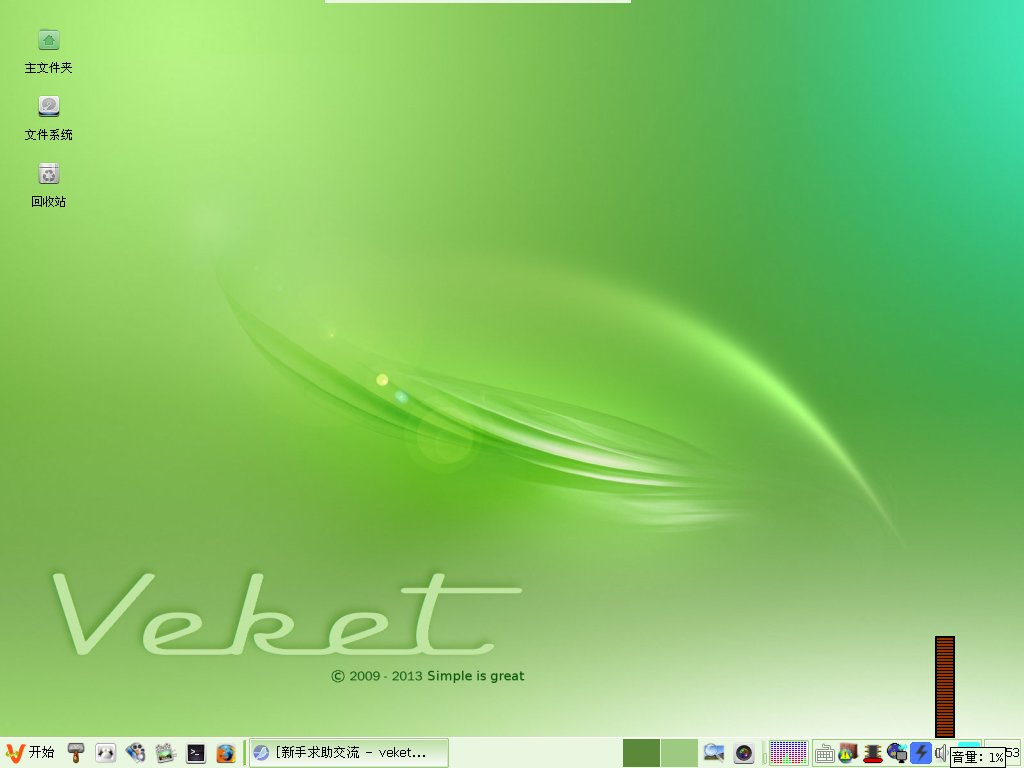Open the 开始 start menu
This screenshot has width=1024, height=768.
tap(30, 752)
